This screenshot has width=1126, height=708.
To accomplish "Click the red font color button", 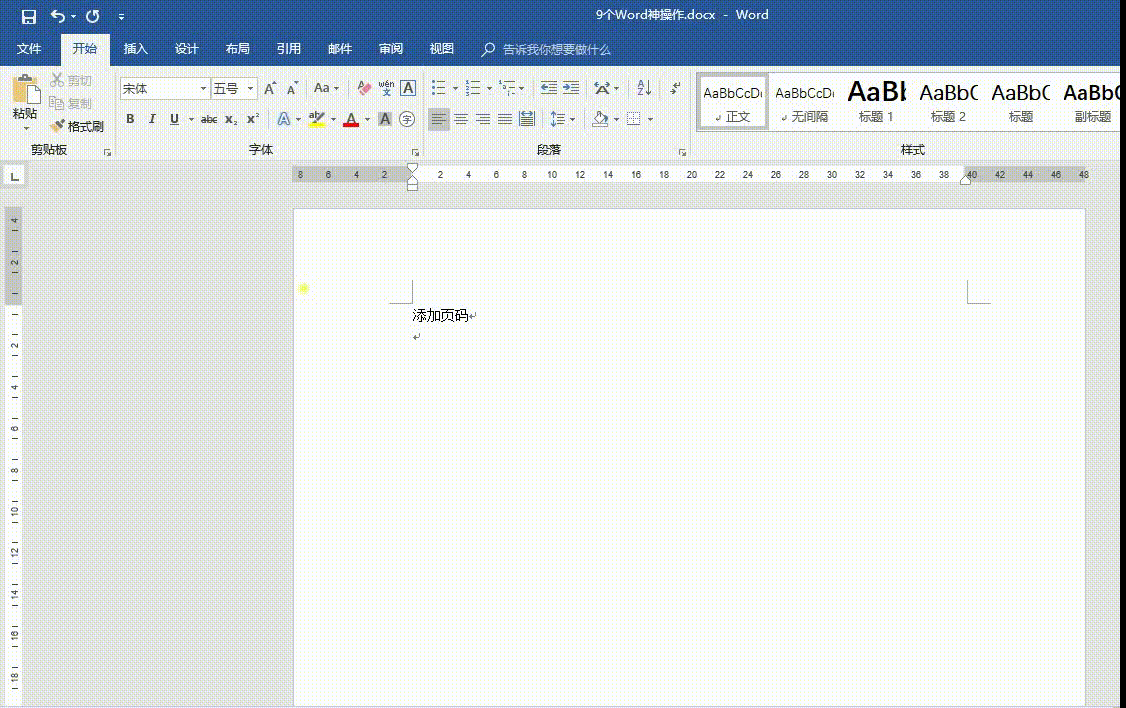I will click(351, 119).
